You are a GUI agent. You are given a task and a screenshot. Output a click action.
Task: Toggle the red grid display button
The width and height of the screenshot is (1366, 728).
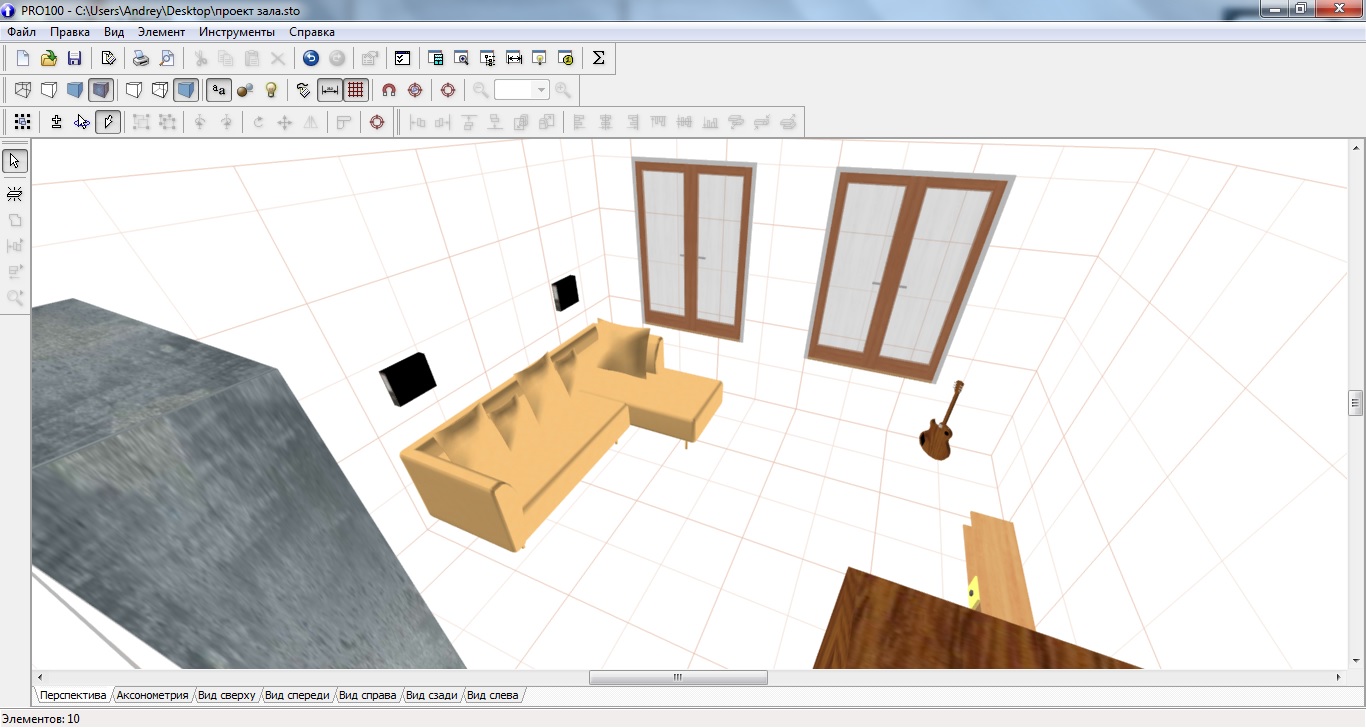(x=356, y=90)
